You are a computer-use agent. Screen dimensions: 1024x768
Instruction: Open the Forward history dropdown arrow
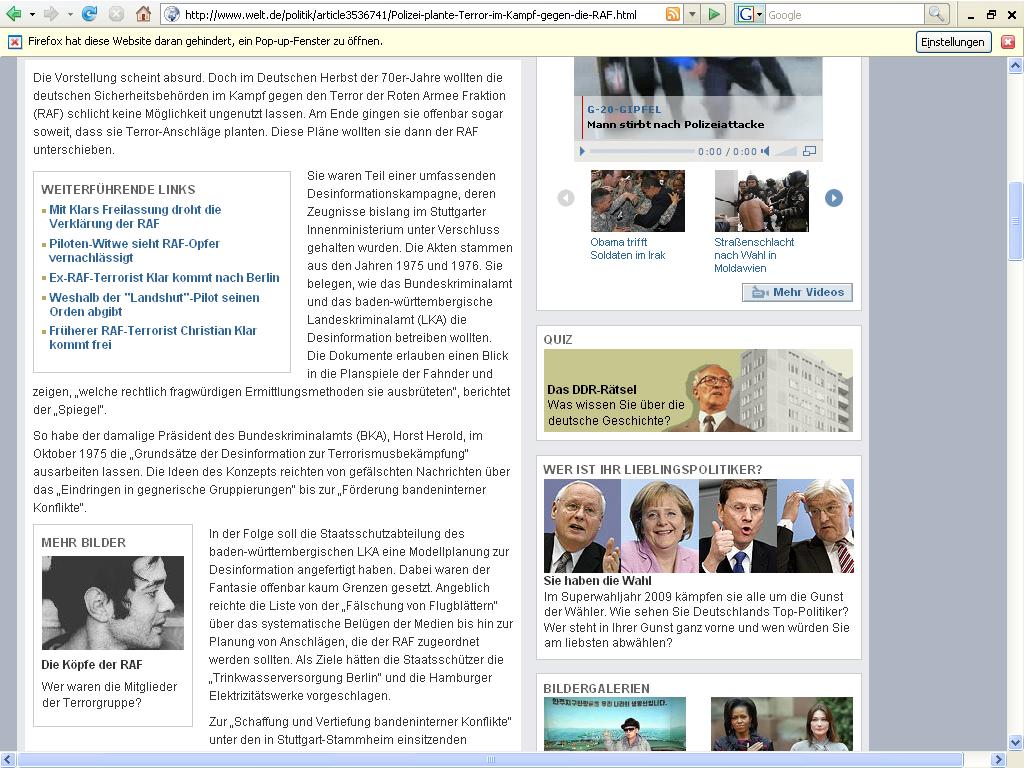point(70,14)
